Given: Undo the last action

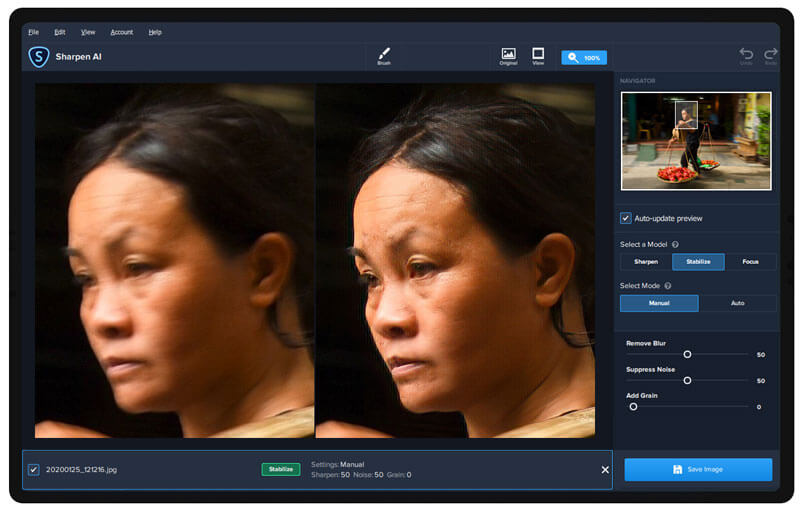Looking at the screenshot, I should coord(746,56).
